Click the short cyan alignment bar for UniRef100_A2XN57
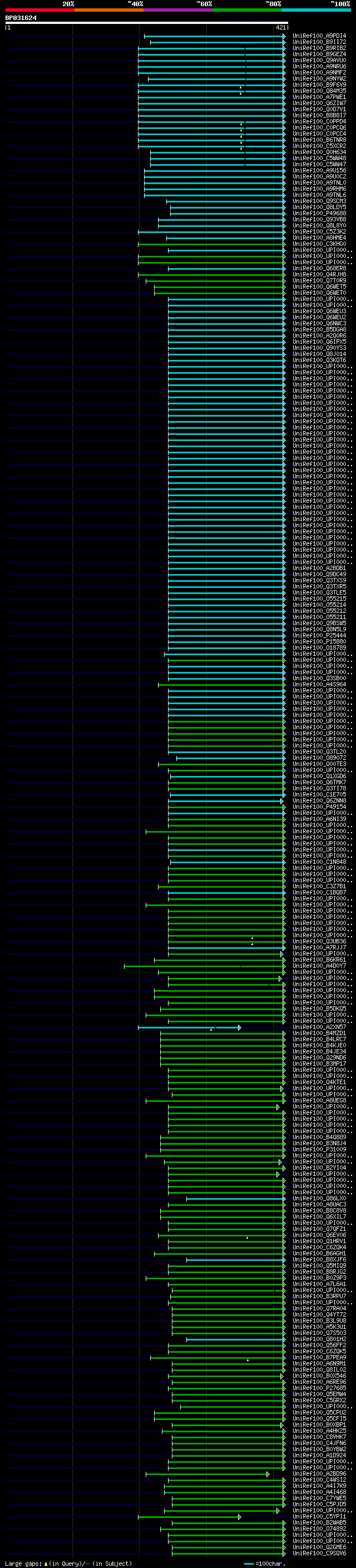 (189, 1027)
